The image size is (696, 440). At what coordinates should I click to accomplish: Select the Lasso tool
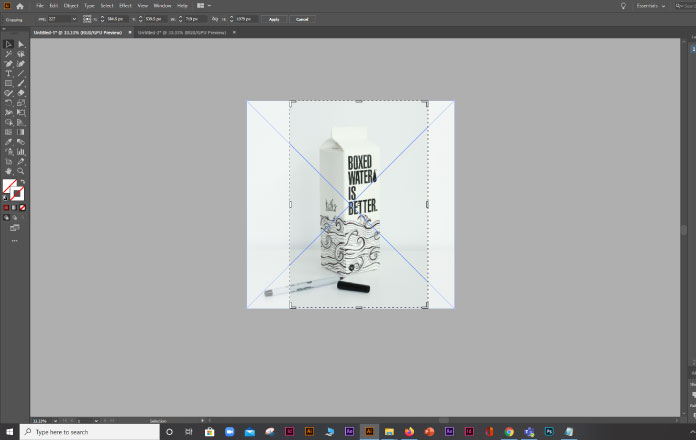point(21,54)
